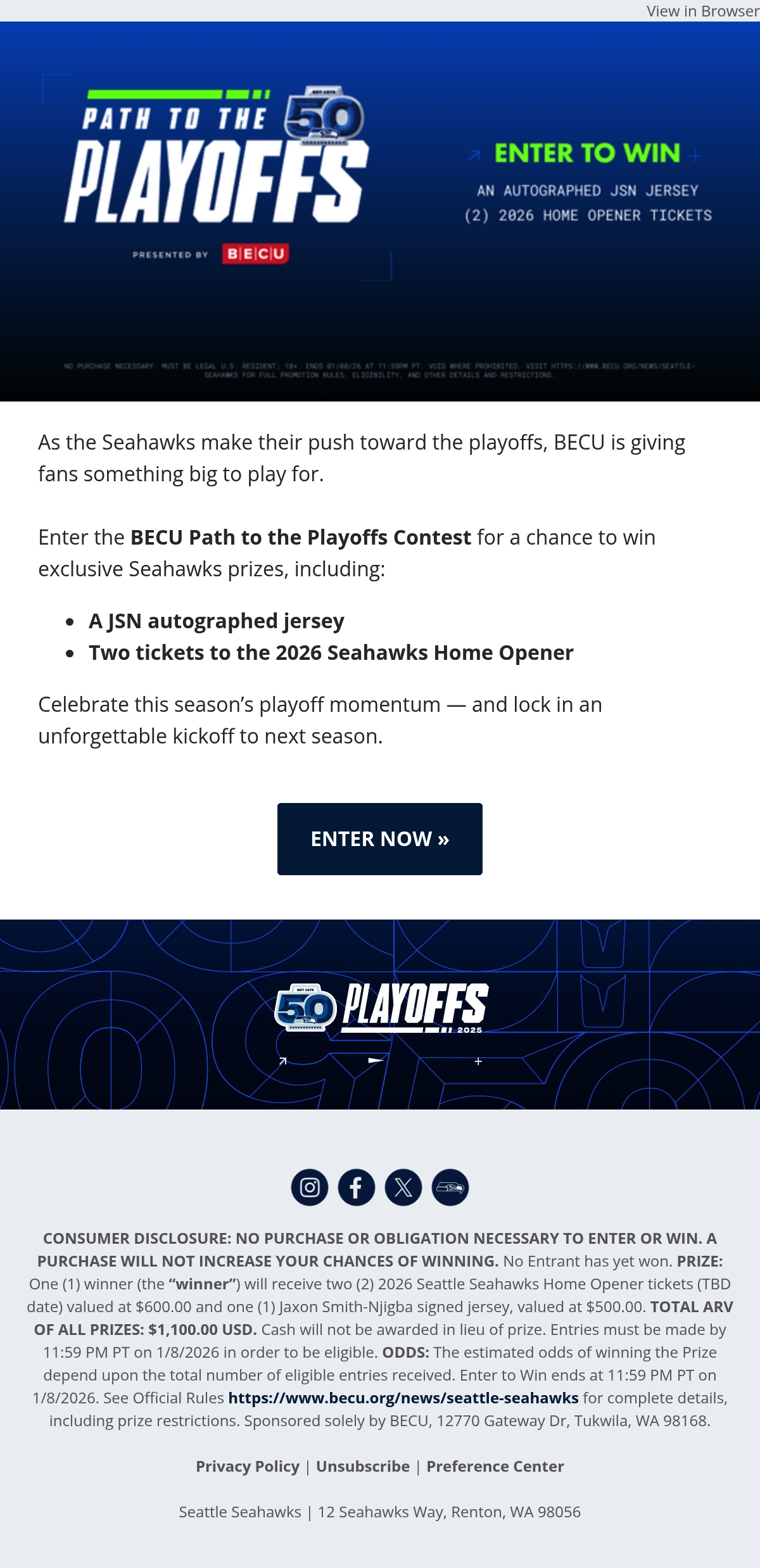Click the ENTER NOW button
Viewport: 760px width, 1568px height.
point(380,839)
